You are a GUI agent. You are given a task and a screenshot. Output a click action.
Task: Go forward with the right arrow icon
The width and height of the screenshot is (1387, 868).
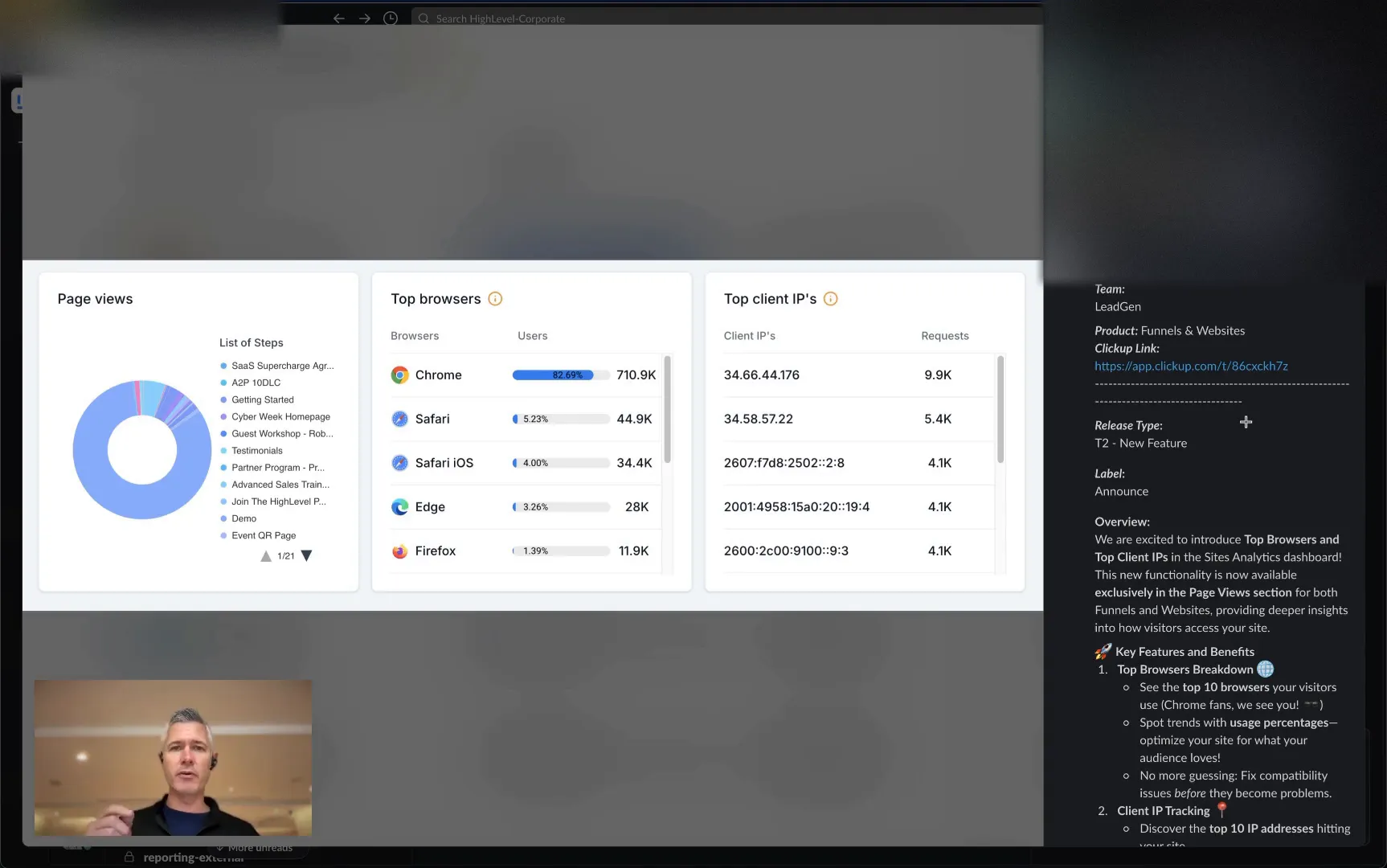[365, 18]
